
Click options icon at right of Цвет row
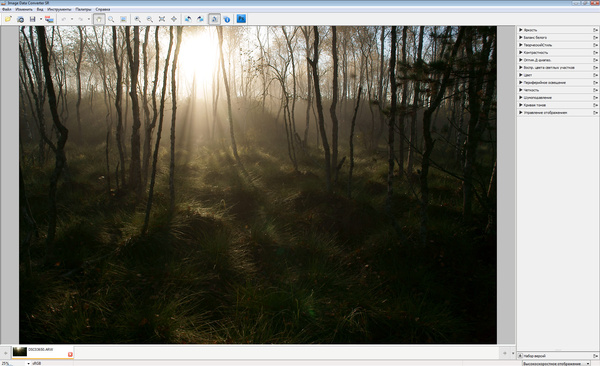coord(595,75)
